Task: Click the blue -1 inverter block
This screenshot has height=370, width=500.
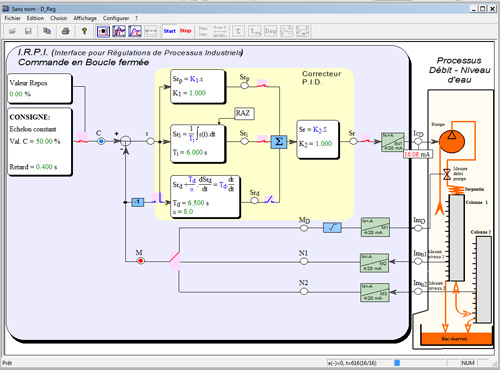Action: (138, 202)
